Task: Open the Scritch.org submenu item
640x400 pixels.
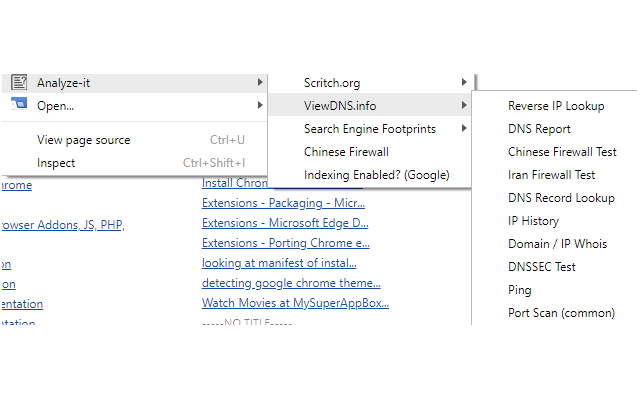Action: [370, 83]
